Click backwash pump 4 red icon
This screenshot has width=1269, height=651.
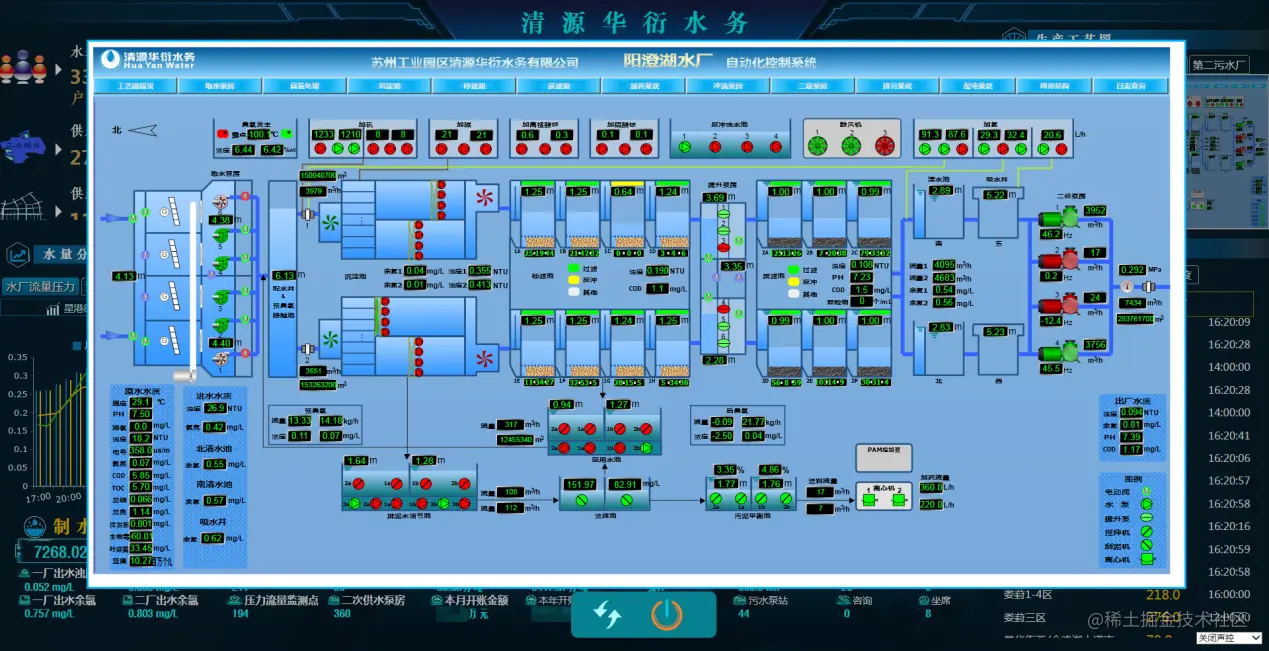(x=776, y=148)
